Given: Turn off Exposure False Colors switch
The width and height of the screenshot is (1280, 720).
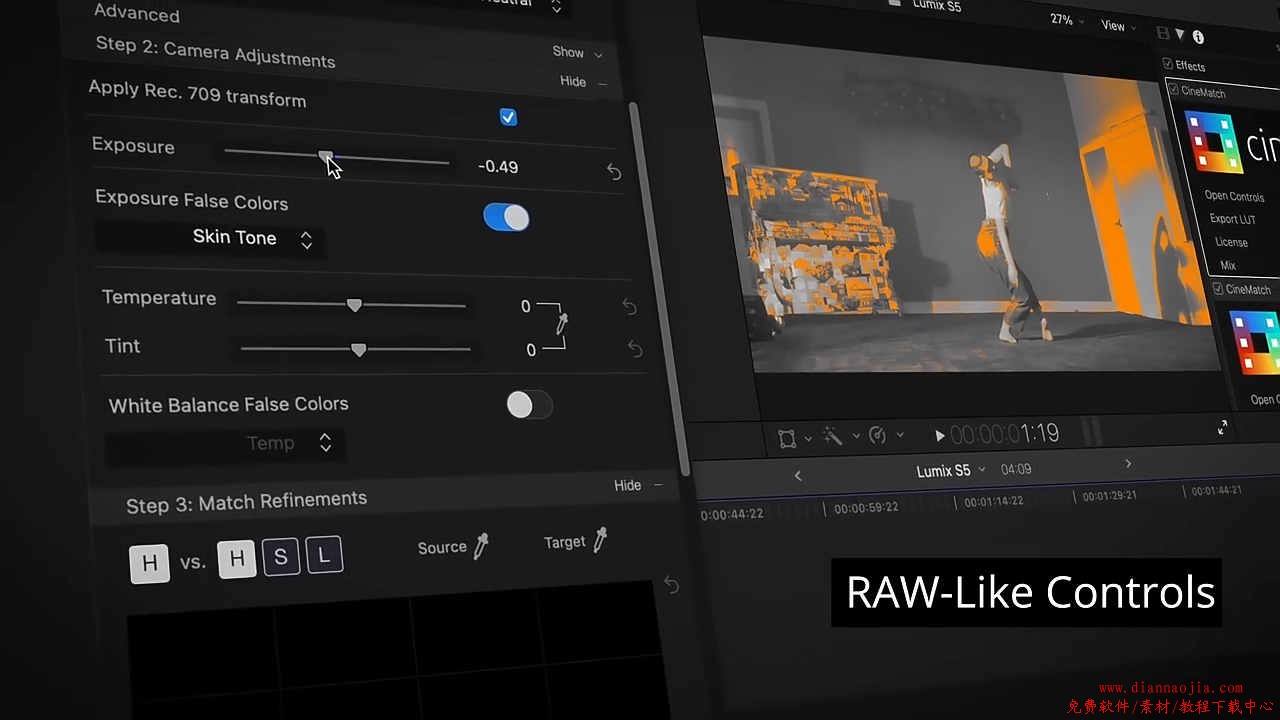Looking at the screenshot, I should pos(506,217).
